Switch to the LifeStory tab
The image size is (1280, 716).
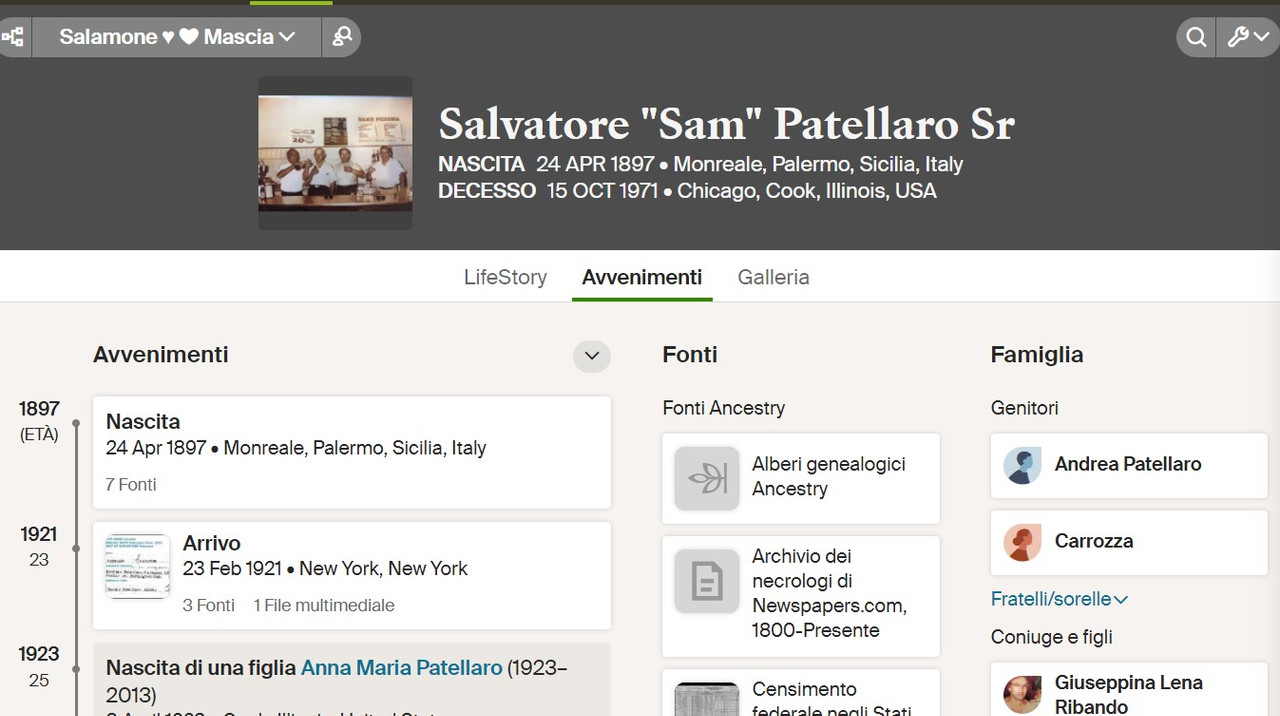[505, 277]
